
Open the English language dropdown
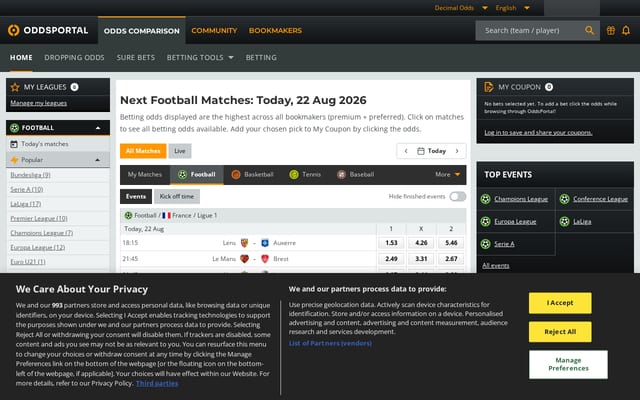point(512,8)
